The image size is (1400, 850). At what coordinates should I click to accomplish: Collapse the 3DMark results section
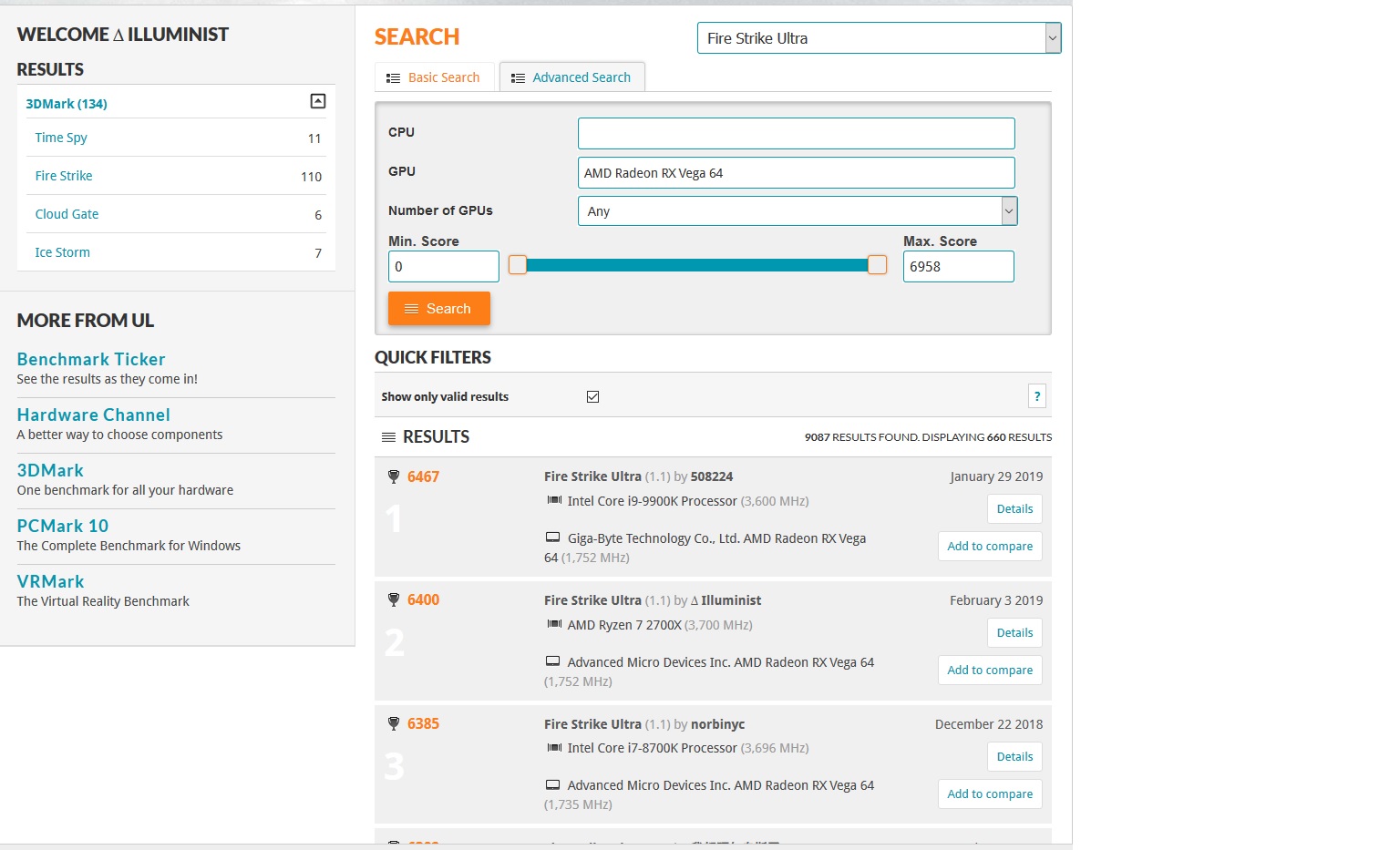318,101
